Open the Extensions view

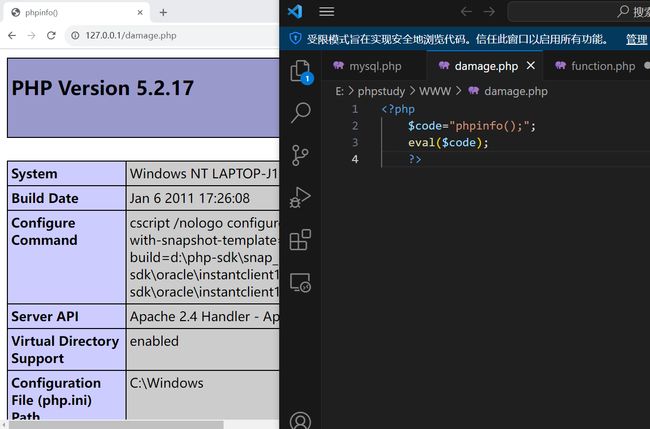[300, 240]
